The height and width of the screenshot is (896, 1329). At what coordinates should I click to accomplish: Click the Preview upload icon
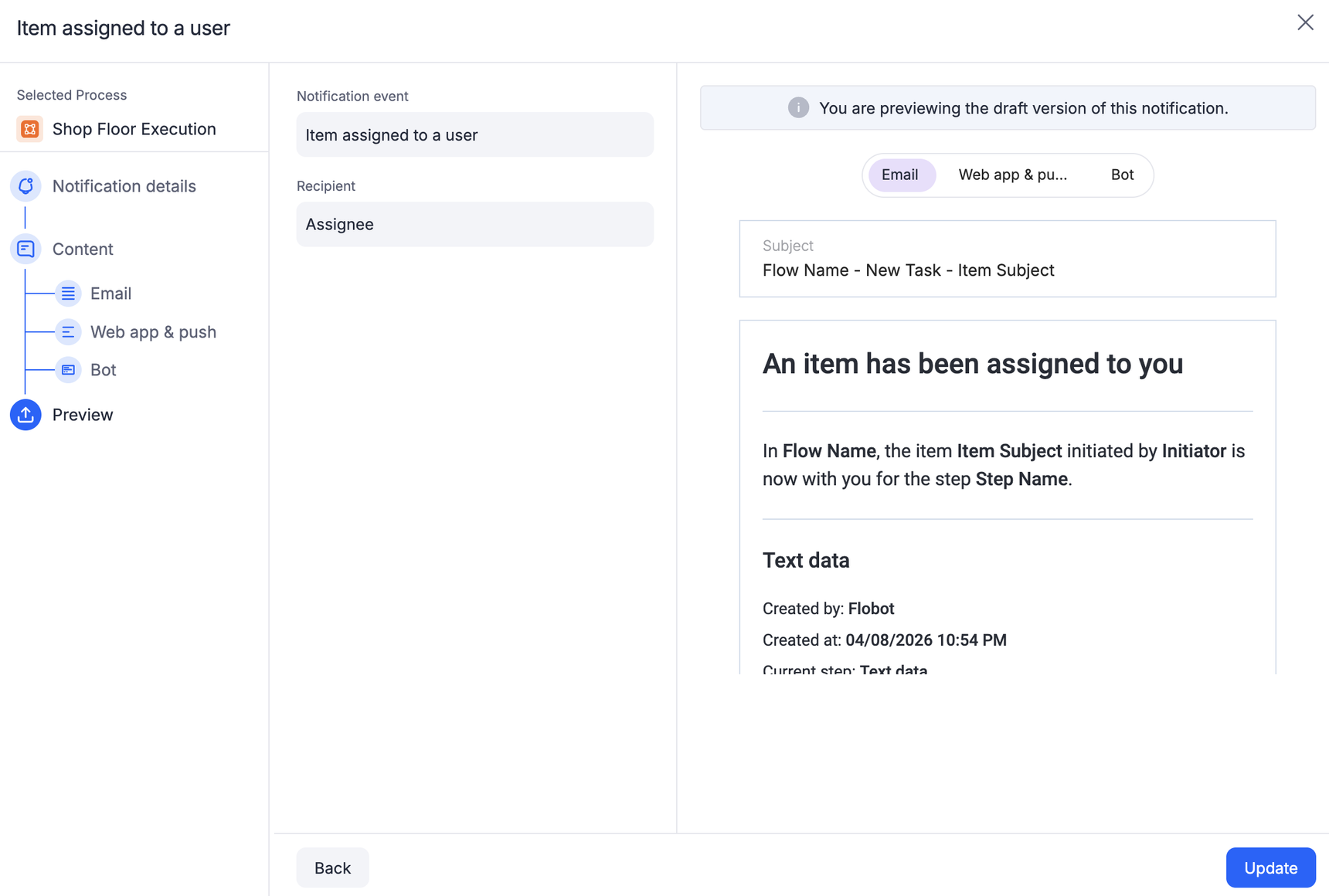pyautogui.click(x=25, y=415)
